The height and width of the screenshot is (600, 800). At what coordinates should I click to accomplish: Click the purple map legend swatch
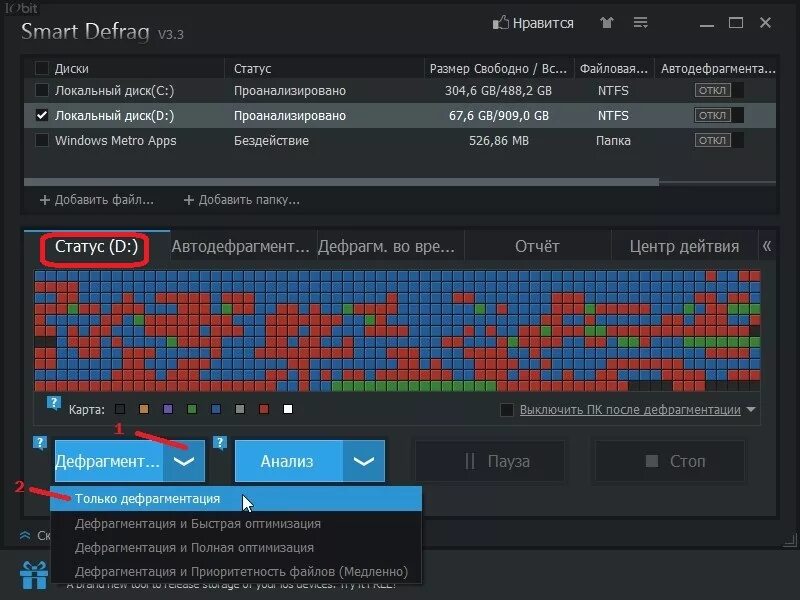pos(168,409)
